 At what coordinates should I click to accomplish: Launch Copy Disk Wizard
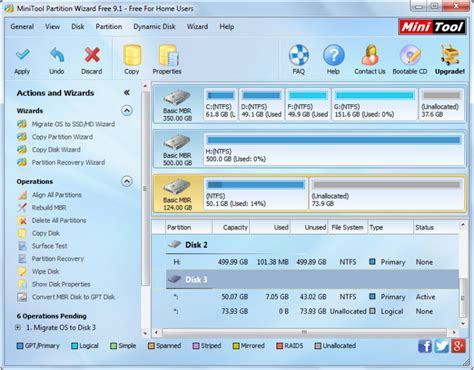click(x=56, y=150)
